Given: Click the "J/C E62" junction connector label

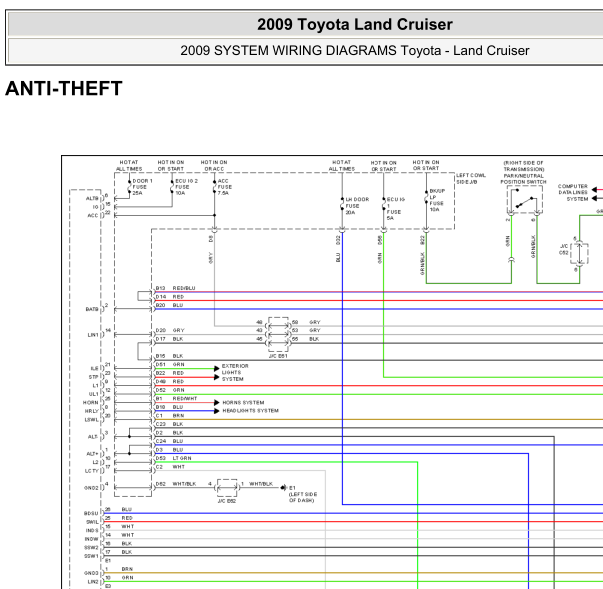Looking at the screenshot, I should tap(227, 501).
